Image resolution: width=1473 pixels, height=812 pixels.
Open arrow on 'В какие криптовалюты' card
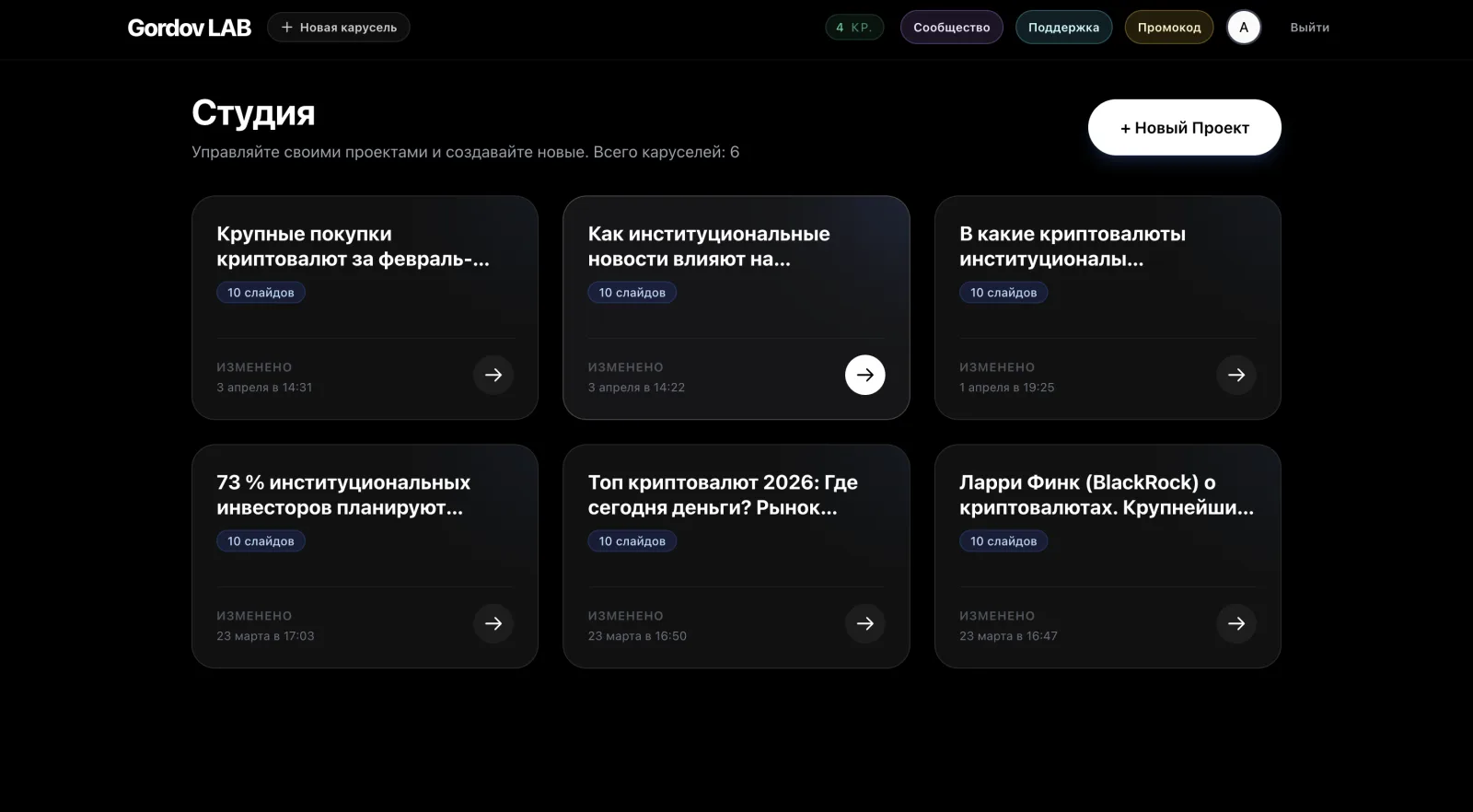point(1236,375)
